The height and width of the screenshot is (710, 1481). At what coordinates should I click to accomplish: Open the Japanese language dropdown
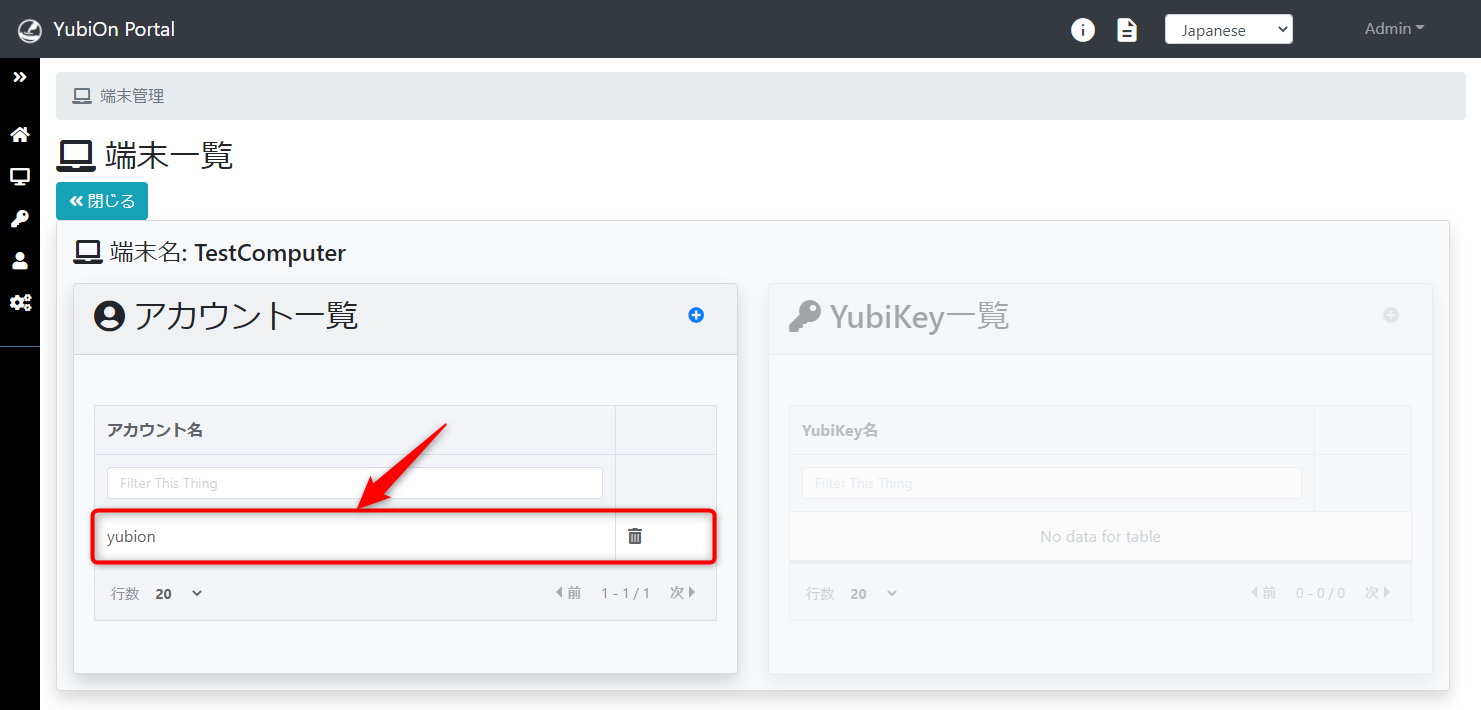point(1228,30)
